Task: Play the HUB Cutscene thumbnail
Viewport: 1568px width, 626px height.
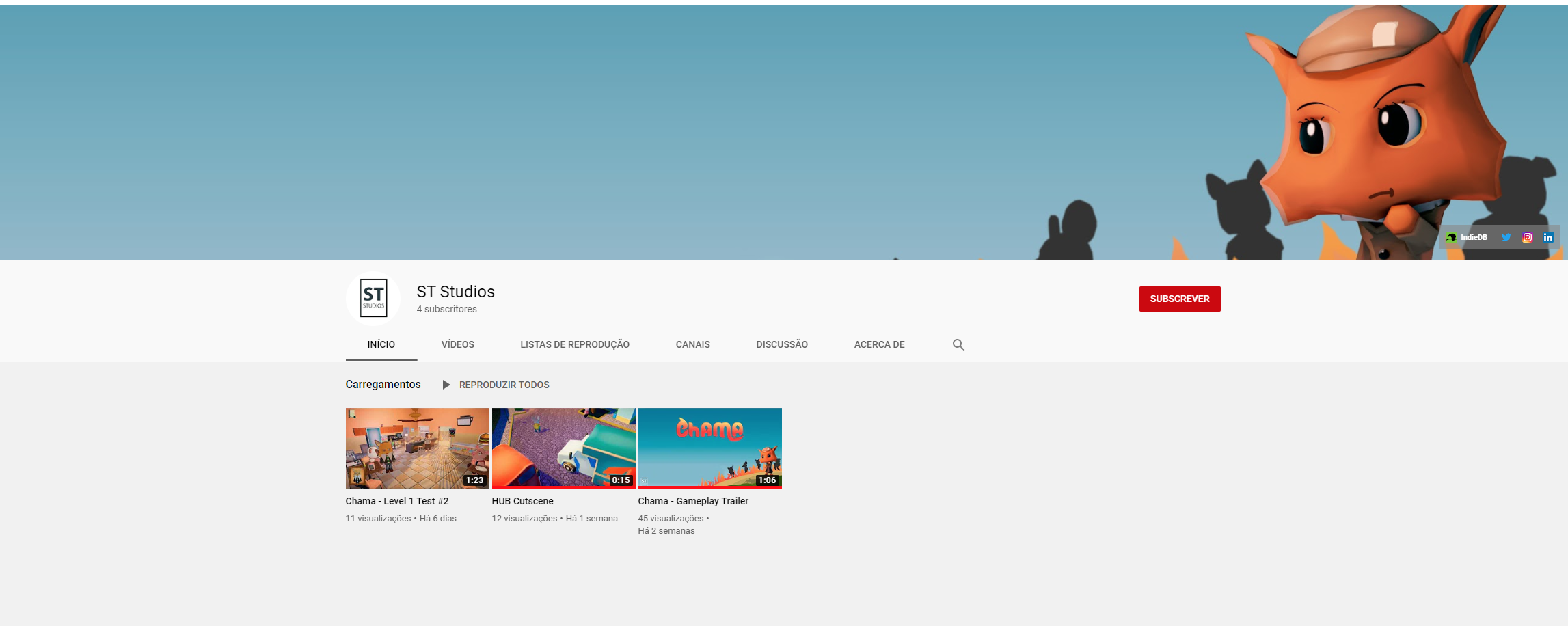Action: click(x=563, y=448)
